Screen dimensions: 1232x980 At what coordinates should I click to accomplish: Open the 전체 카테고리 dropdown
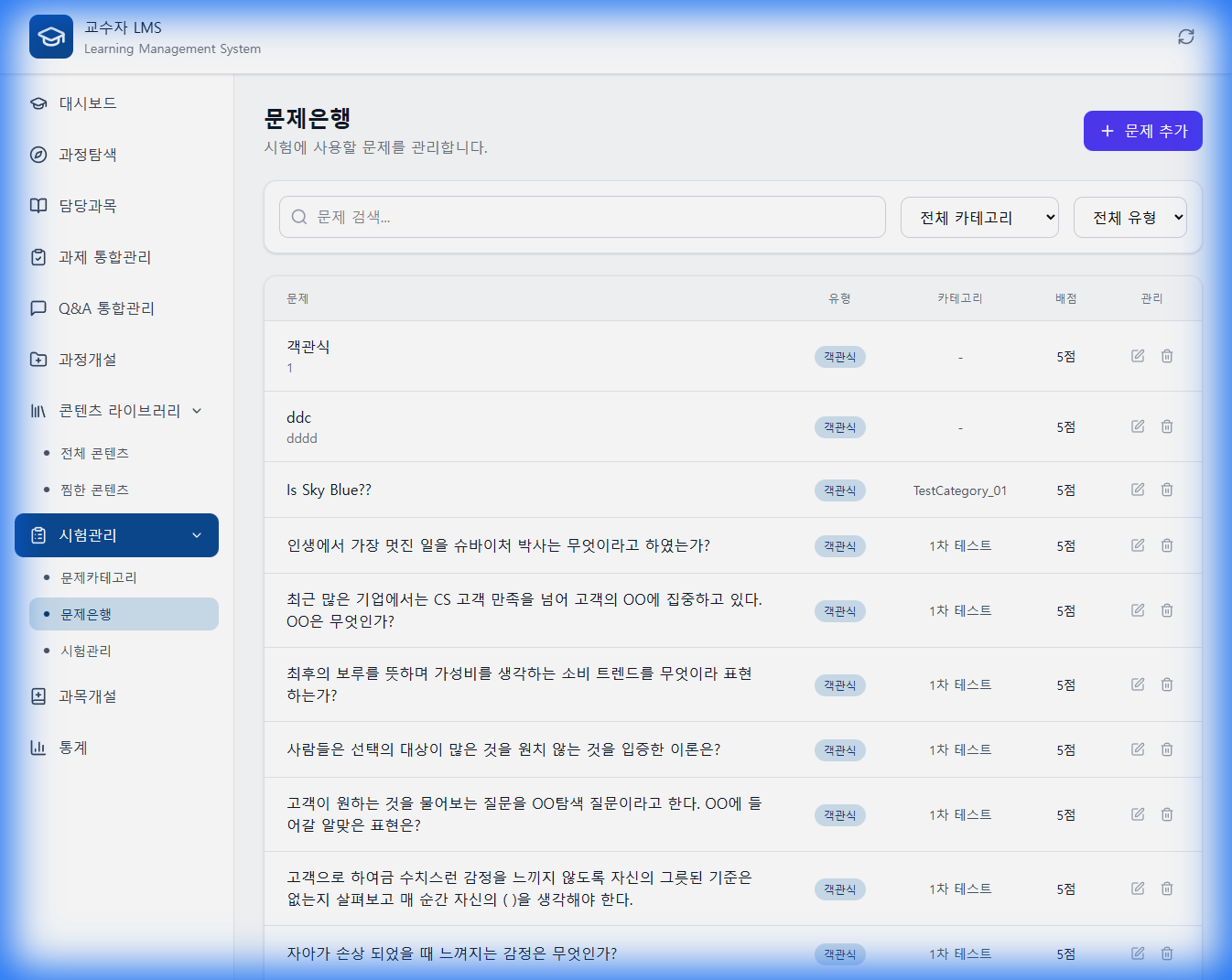click(x=979, y=217)
